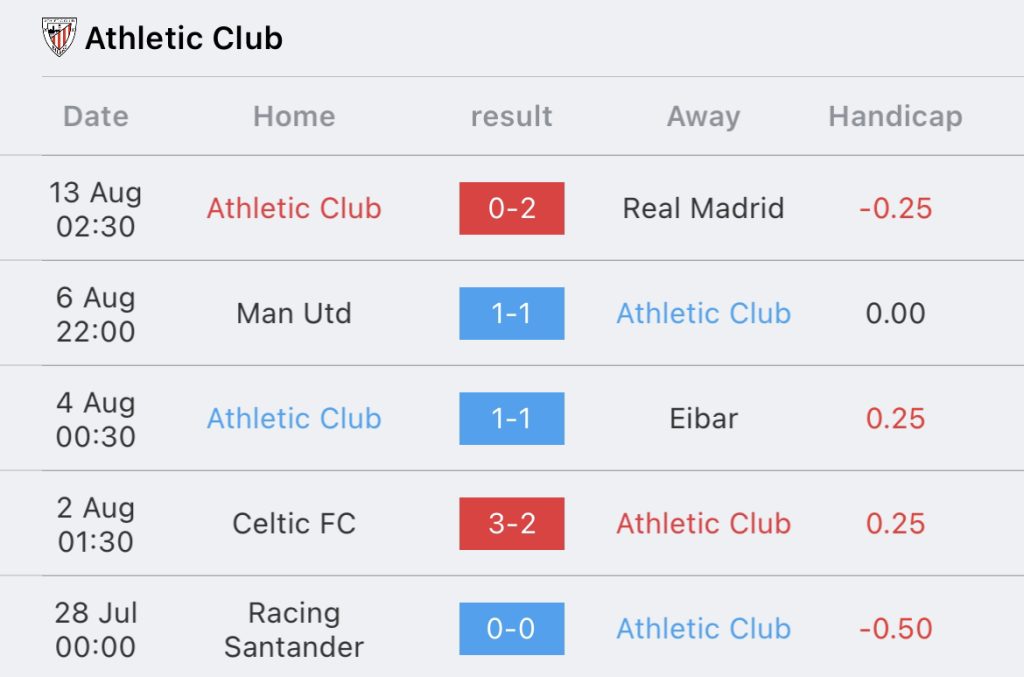Select the Date column header

click(x=96, y=117)
